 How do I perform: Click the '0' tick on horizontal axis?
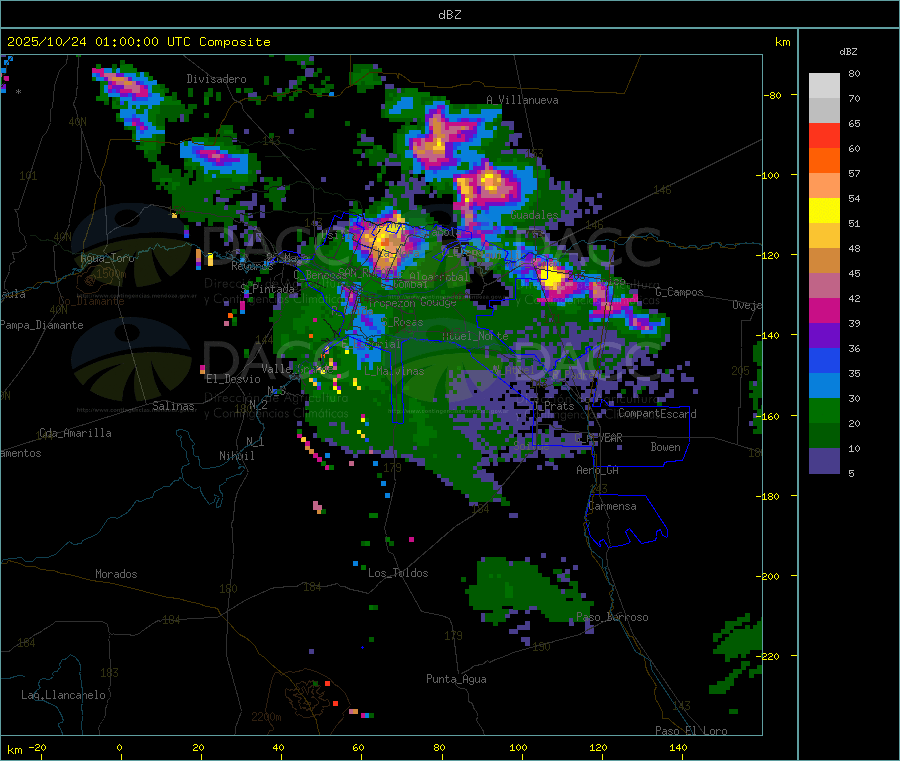click(119, 748)
